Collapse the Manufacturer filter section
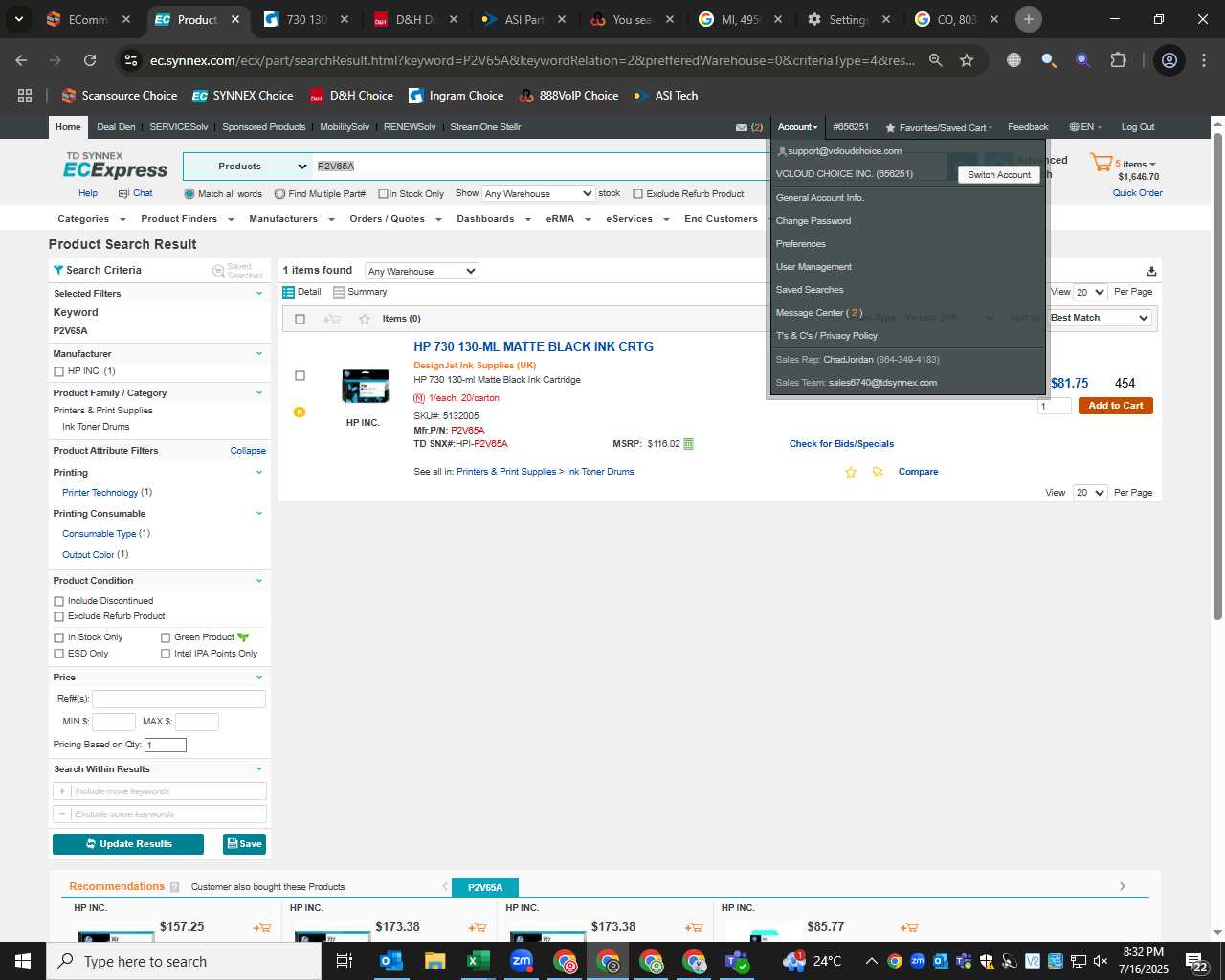1225x980 pixels. (x=258, y=354)
